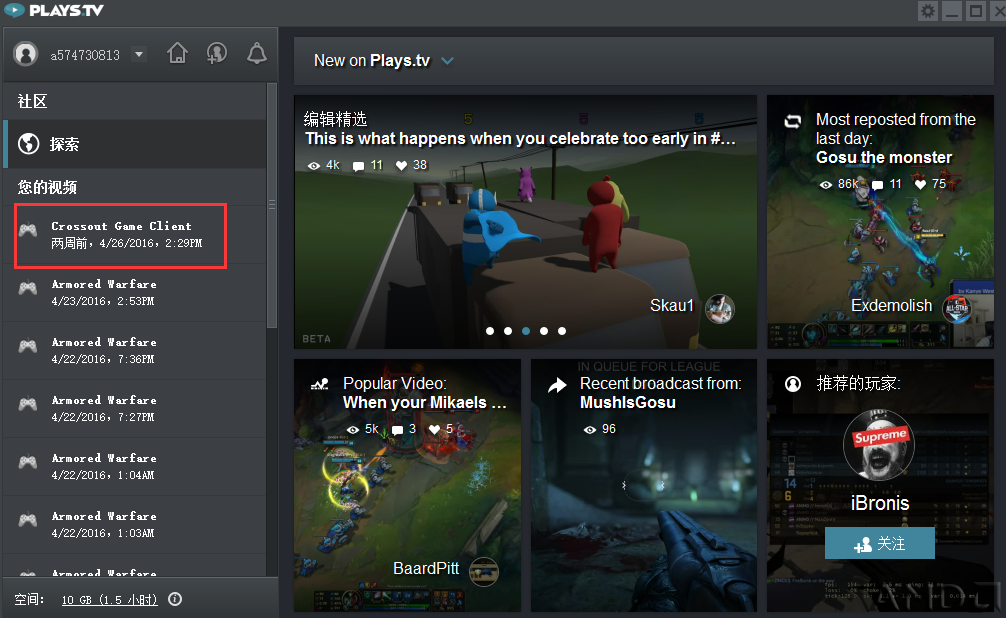Expand the account dropdown arrow beside a574730813
The image size is (1006, 618).
(x=139, y=54)
